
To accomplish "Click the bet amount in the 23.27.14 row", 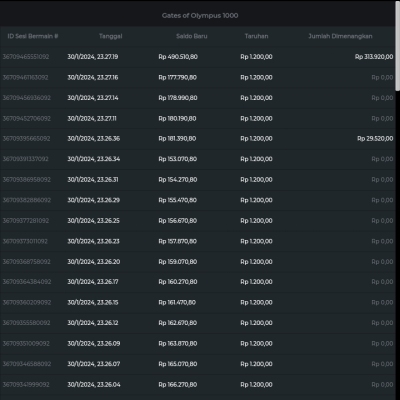I will pos(256,98).
